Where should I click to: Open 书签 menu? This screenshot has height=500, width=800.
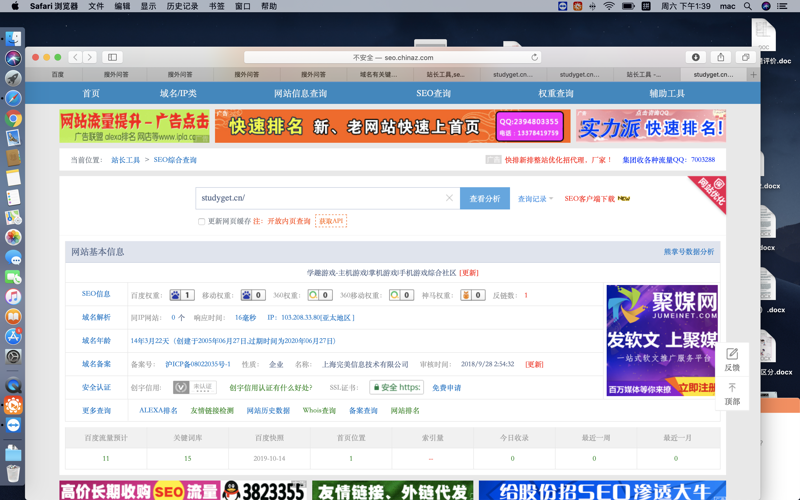(x=217, y=6)
